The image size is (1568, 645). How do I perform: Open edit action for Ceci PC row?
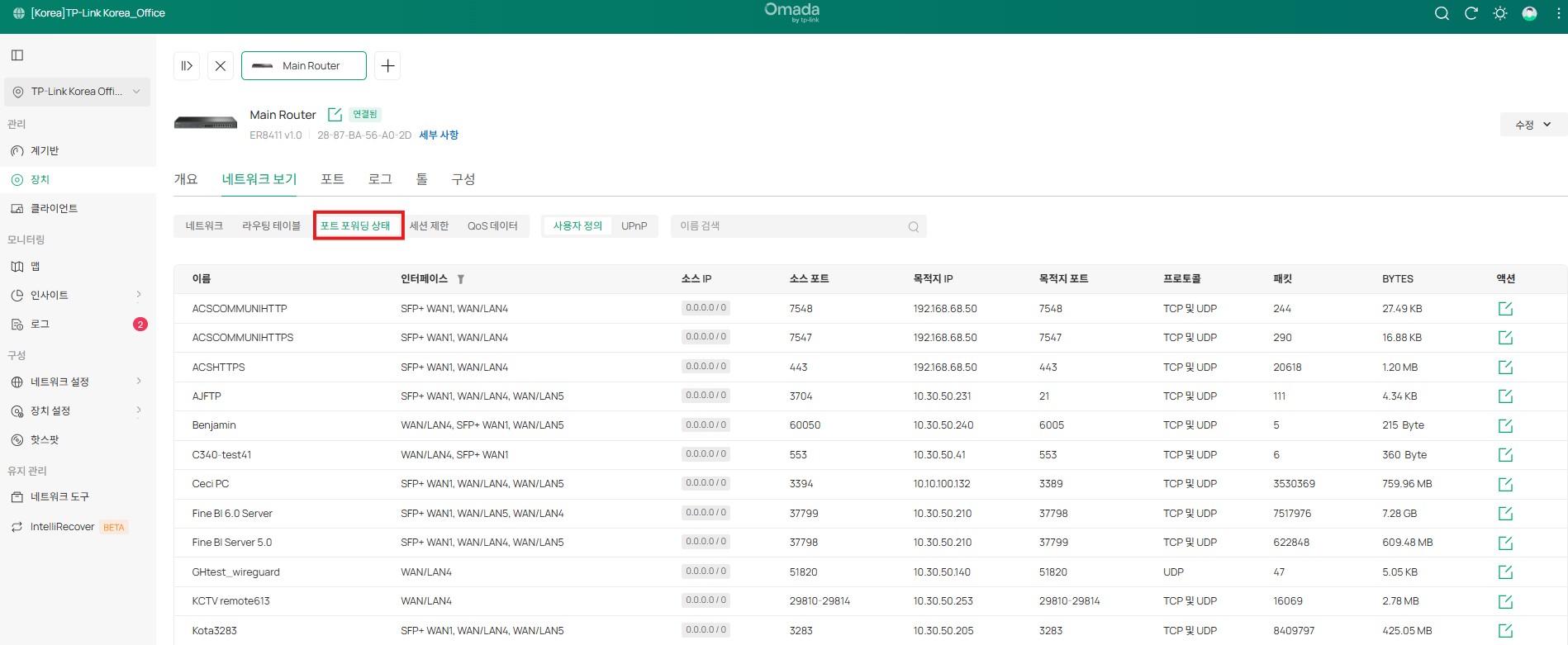pos(1505,485)
